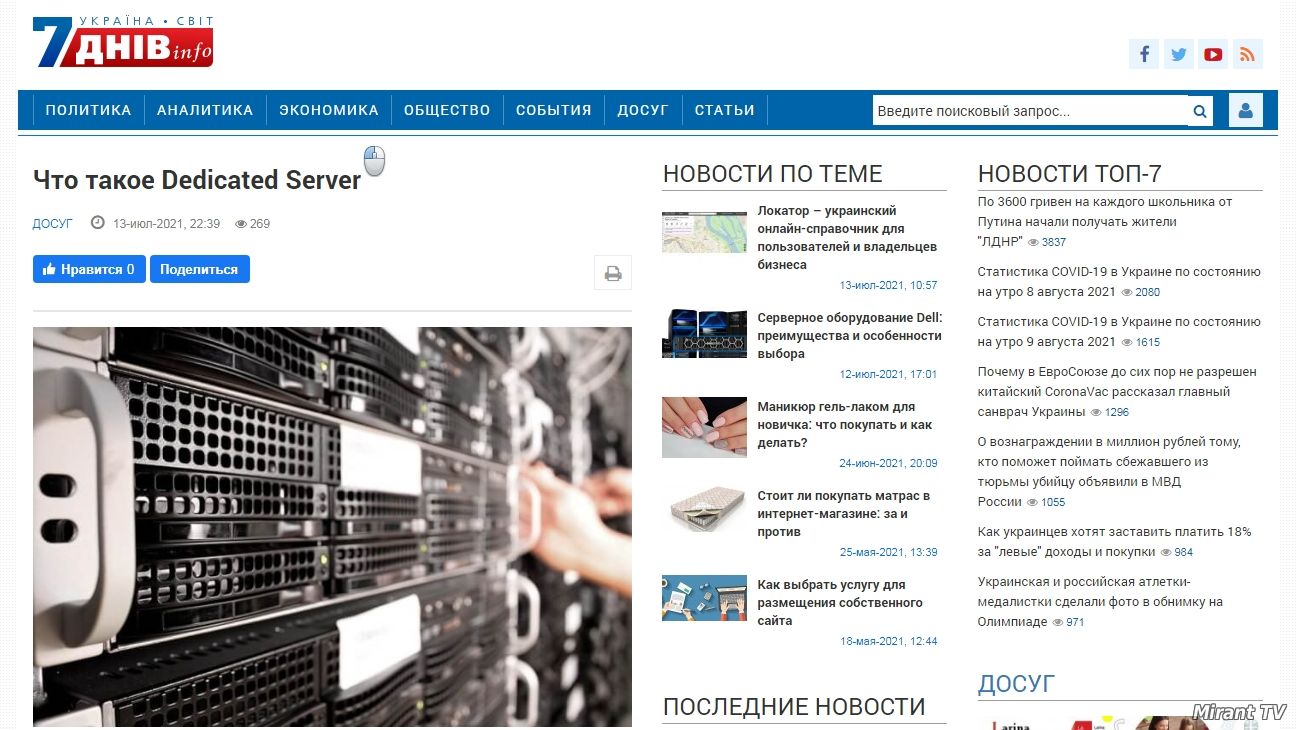Click the server rack article image

pos(332,527)
